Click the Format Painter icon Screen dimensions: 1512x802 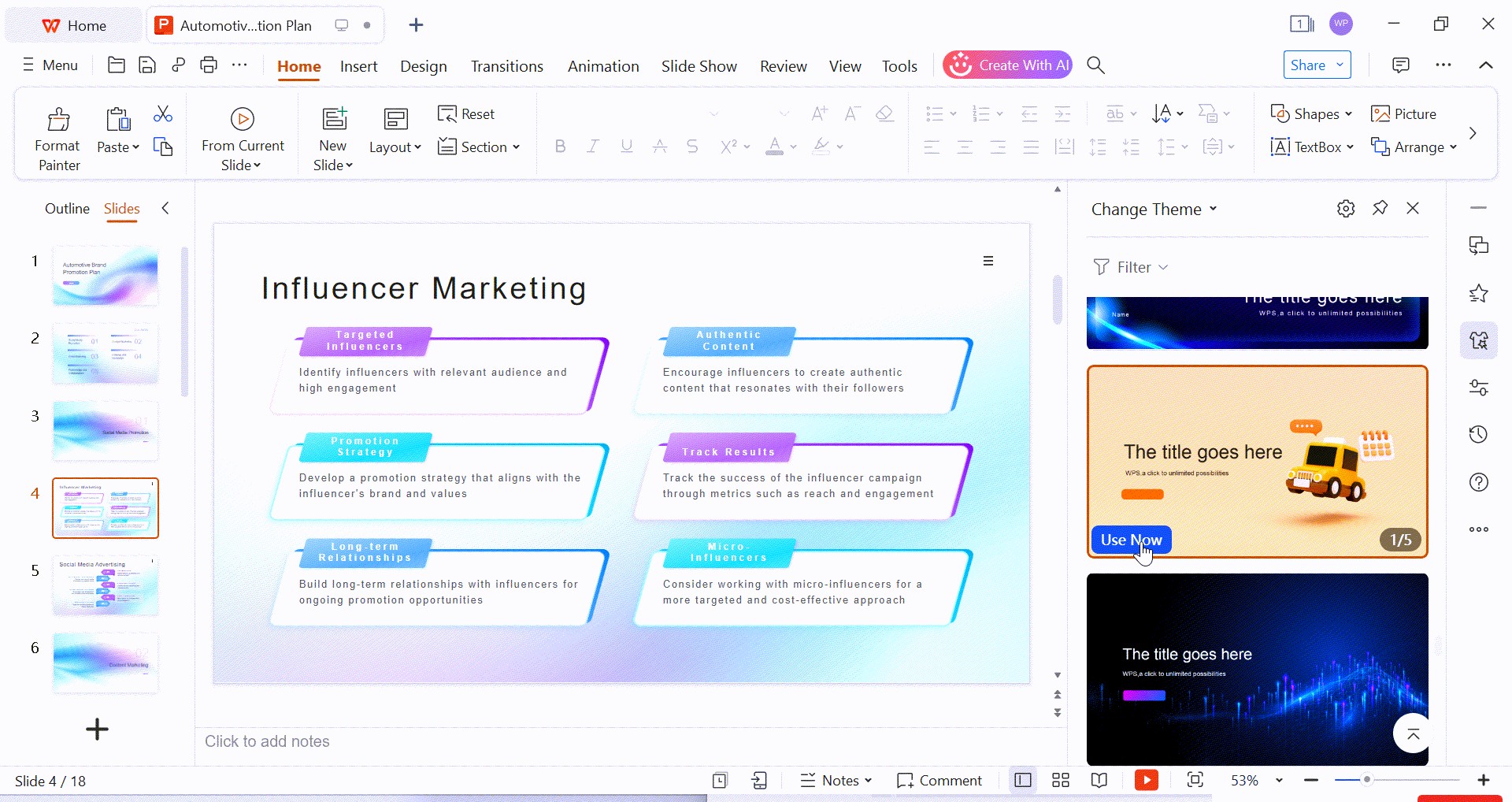(57, 120)
